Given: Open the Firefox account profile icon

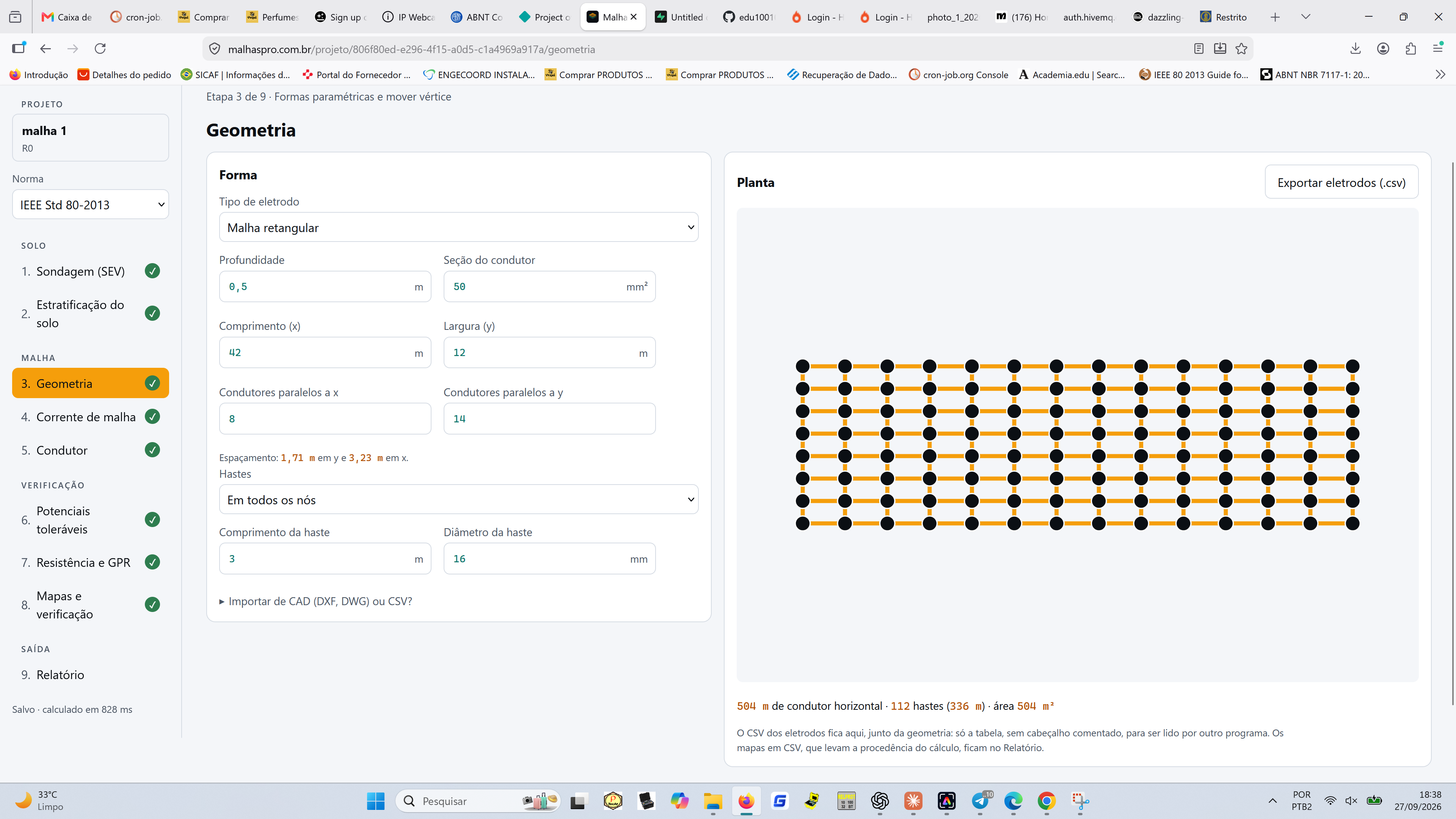Looking at the screenshot, I should pyautogui.click(x=1383, y=49).
